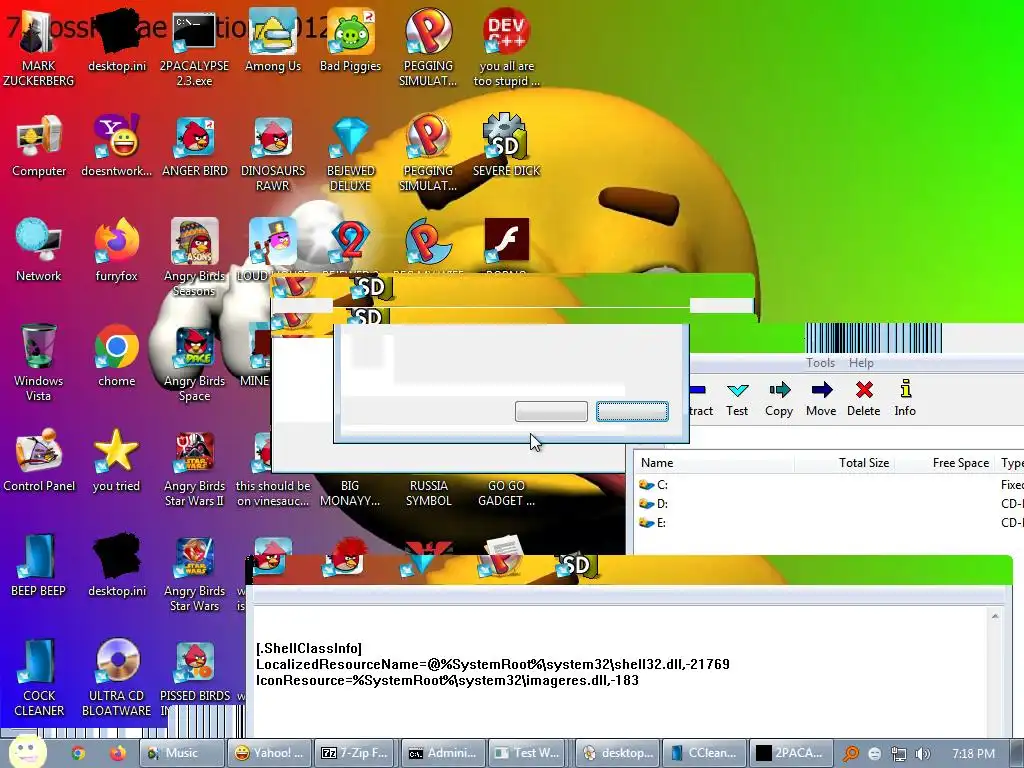Sort 7-Zip list by Name column

[714, 462]
